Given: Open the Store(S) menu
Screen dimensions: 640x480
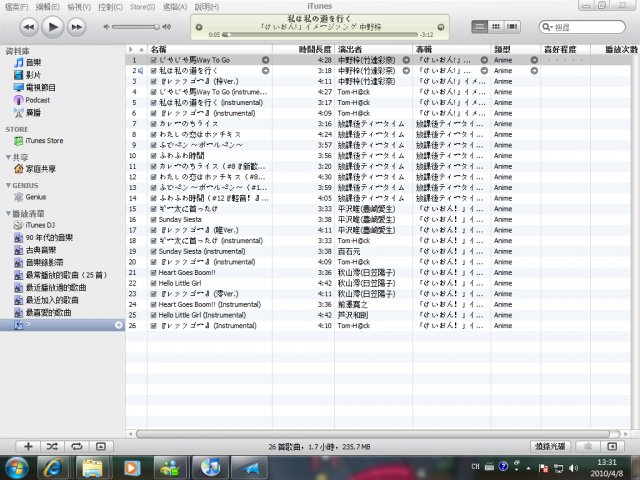Looking at the screenshot, I should point(142,7).
